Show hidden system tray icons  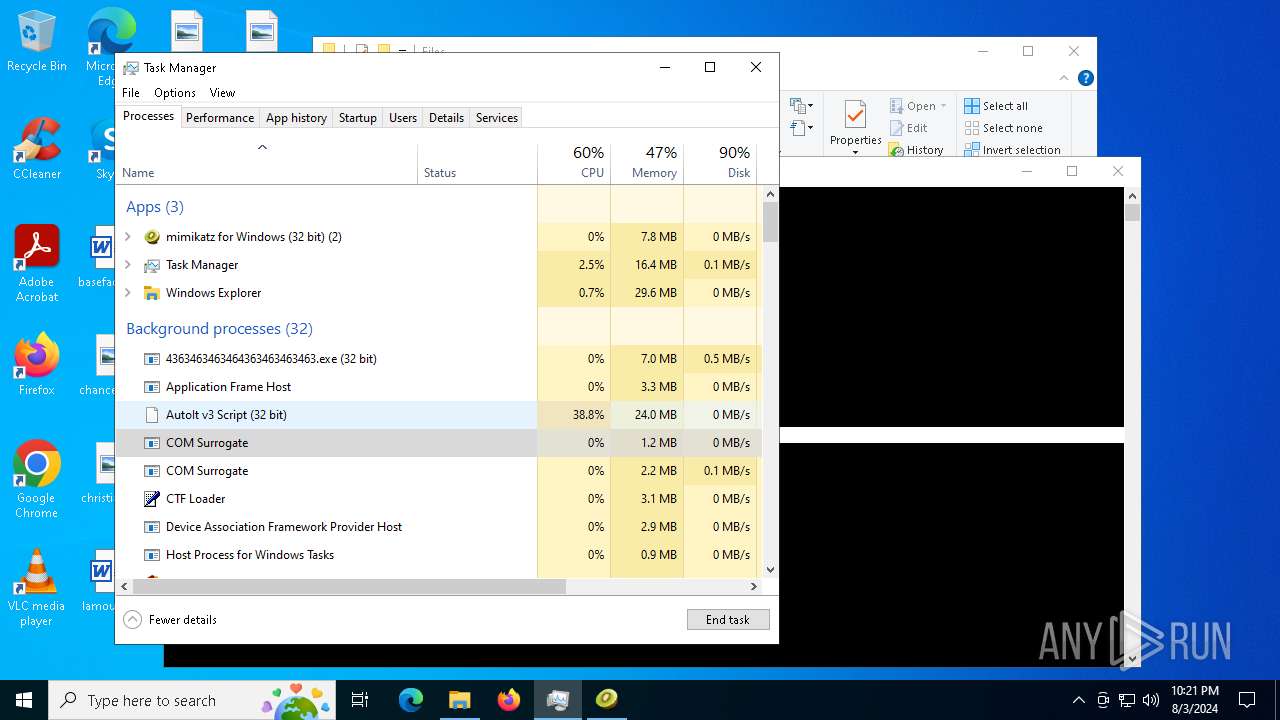(x=1078, y=700)
